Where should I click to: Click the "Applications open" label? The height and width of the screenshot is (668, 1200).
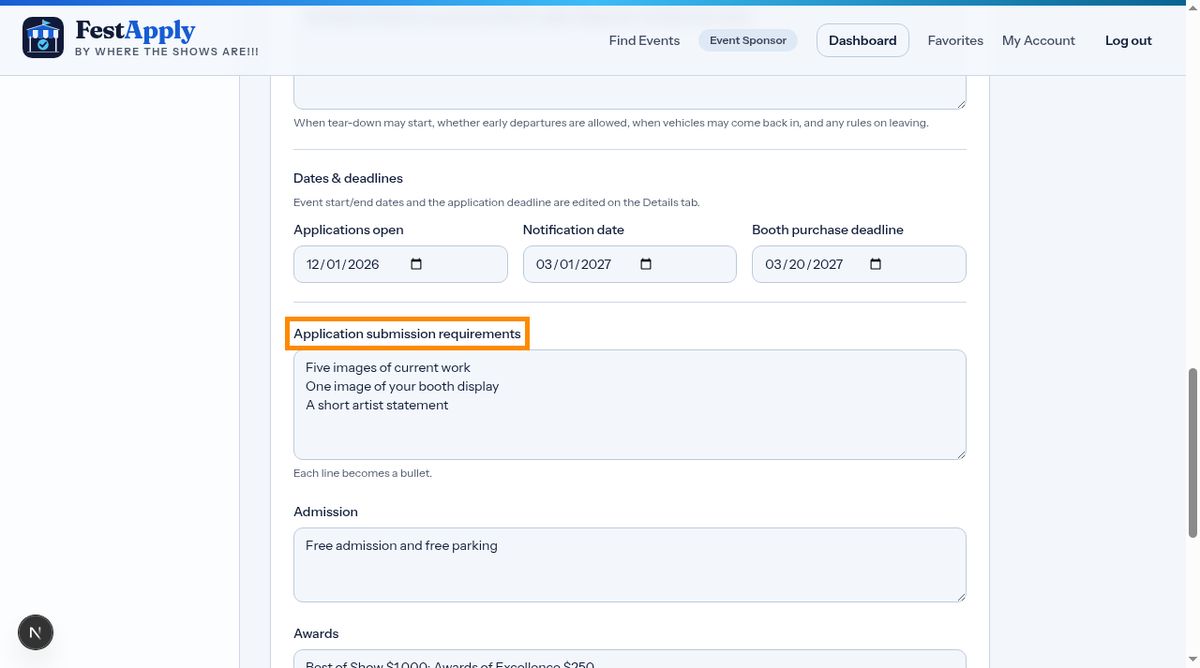[x=348, y=230]
